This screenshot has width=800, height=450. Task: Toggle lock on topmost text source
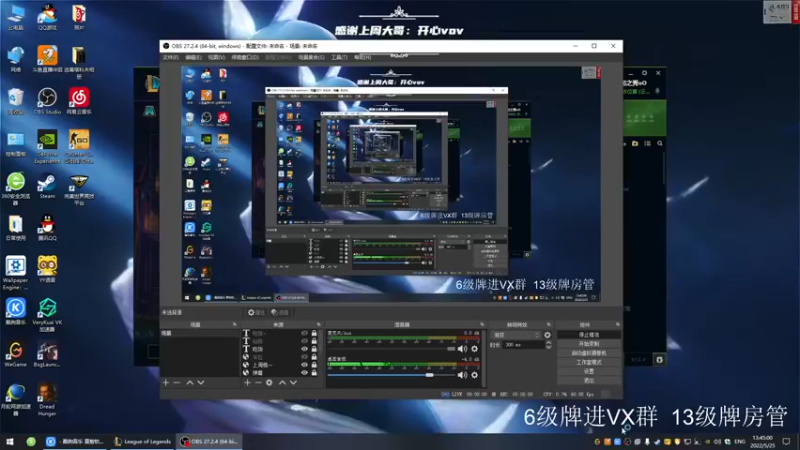(x=314, y=333)
